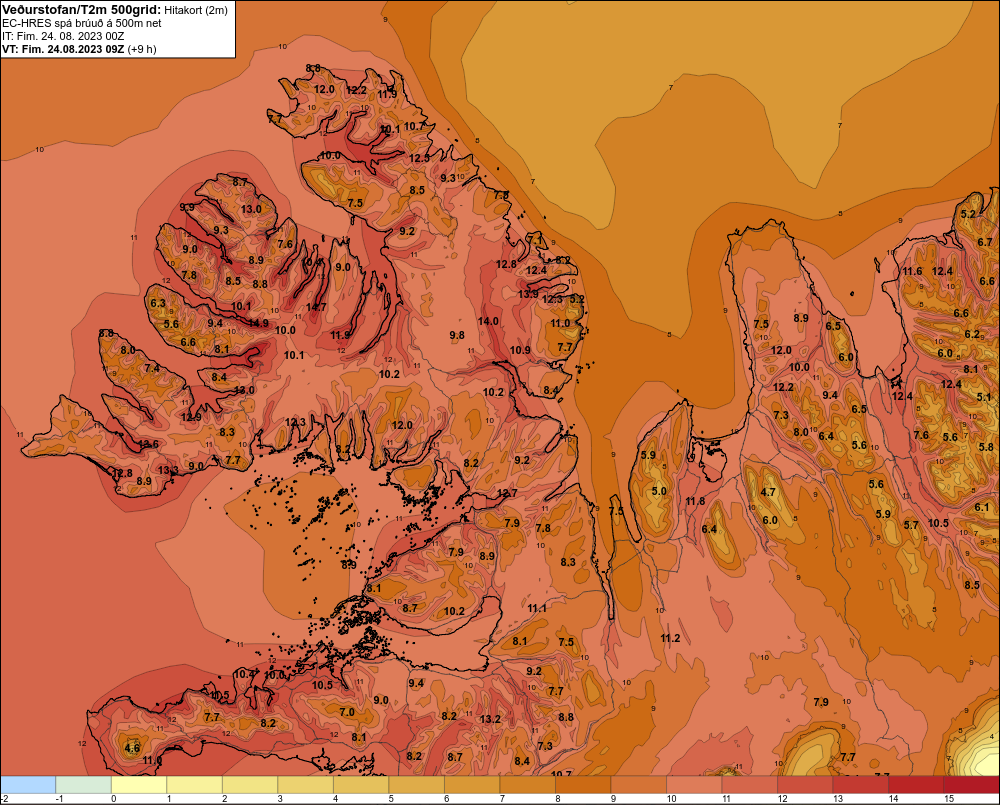Click the temperature value 5.7
1000x805 pixels.
click(x=911, y=525)
